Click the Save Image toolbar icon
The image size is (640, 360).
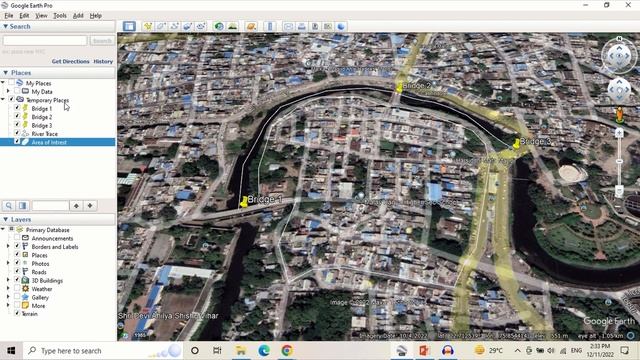(x=315, y=27)
